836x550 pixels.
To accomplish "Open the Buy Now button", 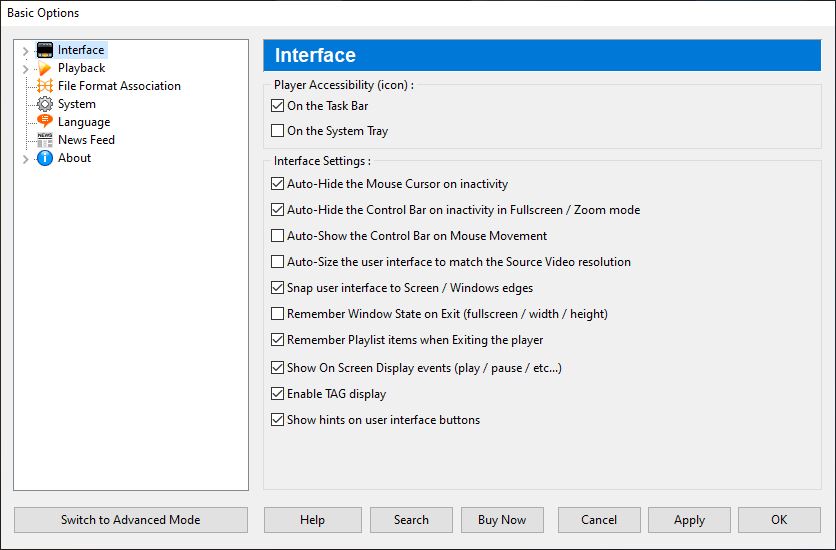I will (502, 520).
